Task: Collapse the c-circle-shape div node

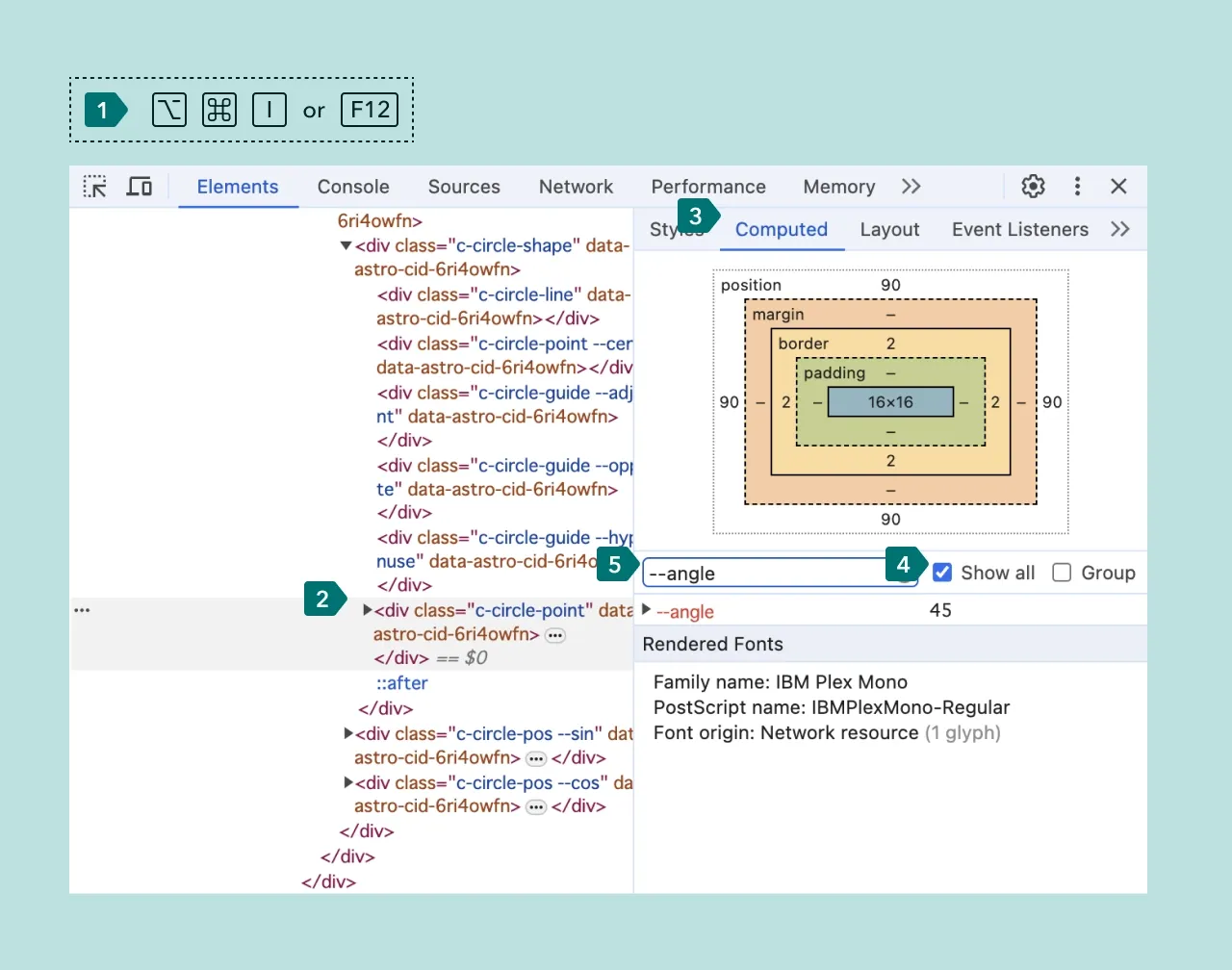Action: (x=346, y=246)
